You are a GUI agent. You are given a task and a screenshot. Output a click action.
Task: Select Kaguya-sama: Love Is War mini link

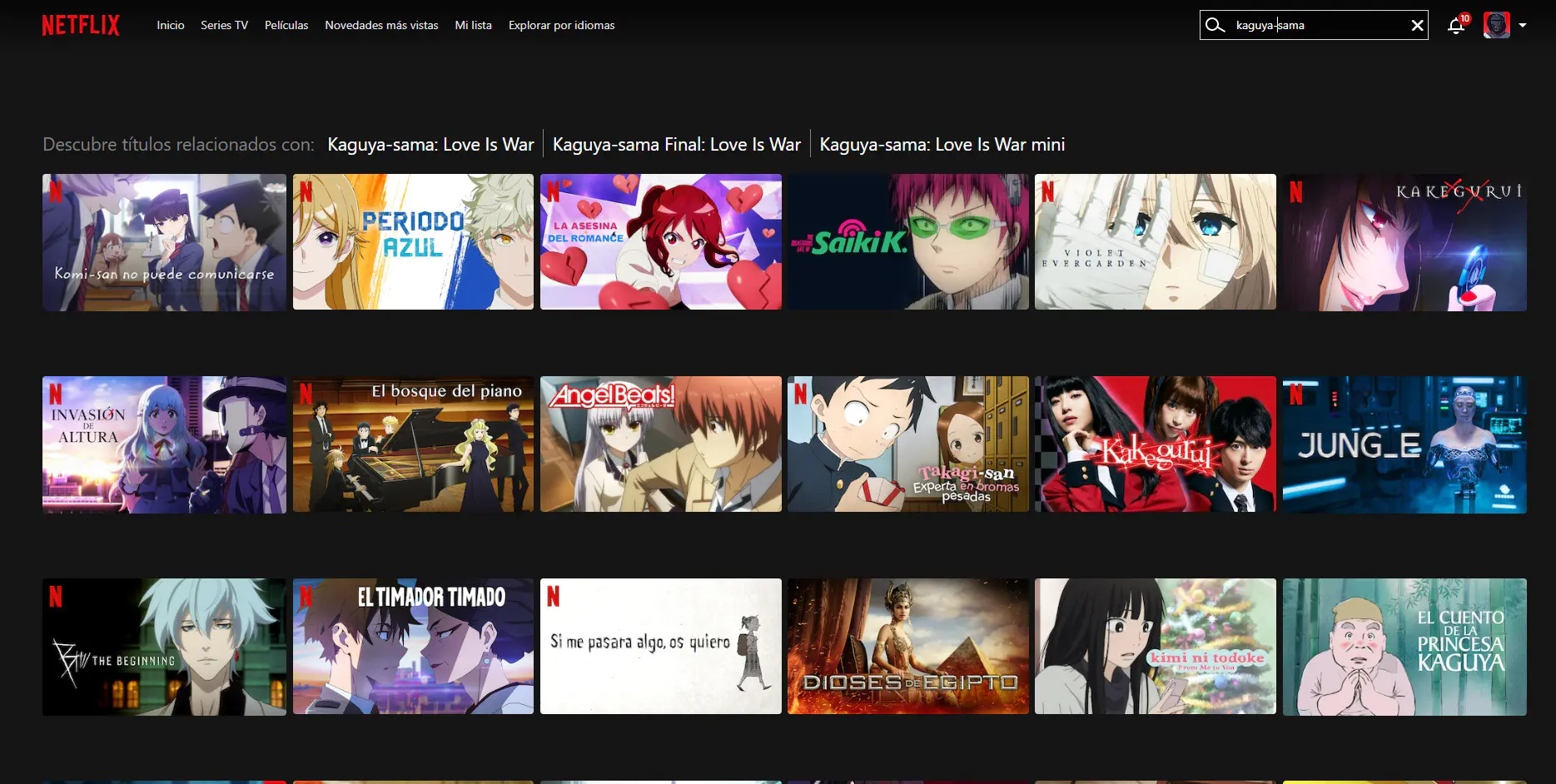(942, 145)
